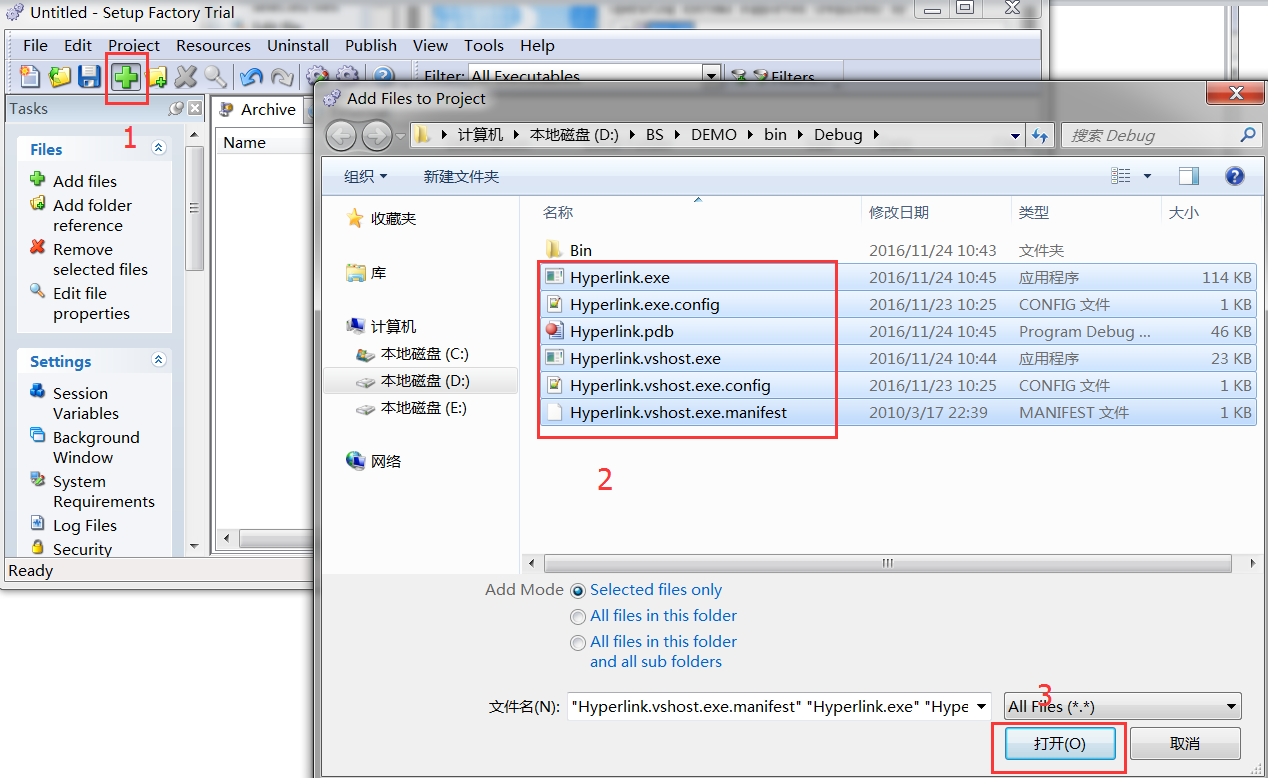Open the Uninstall menu
The image size is (1268, 778).
click(x=298, y=45)
